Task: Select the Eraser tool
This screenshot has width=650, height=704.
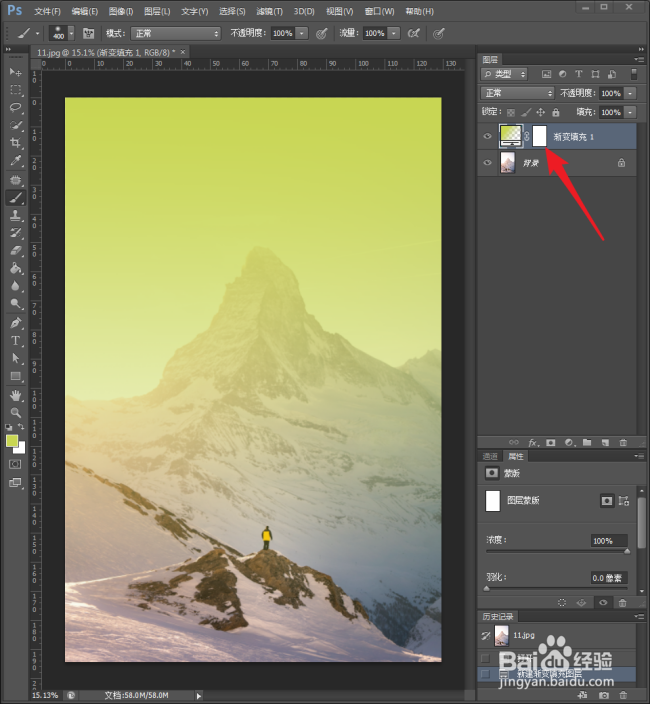Action: tap(15, 250)
